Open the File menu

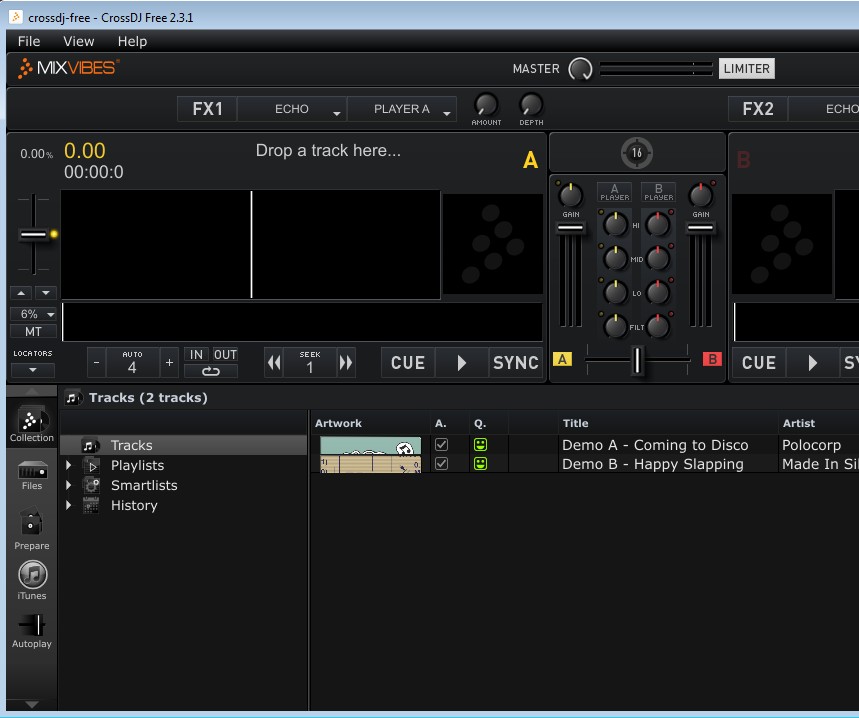[x=29, y=41]
